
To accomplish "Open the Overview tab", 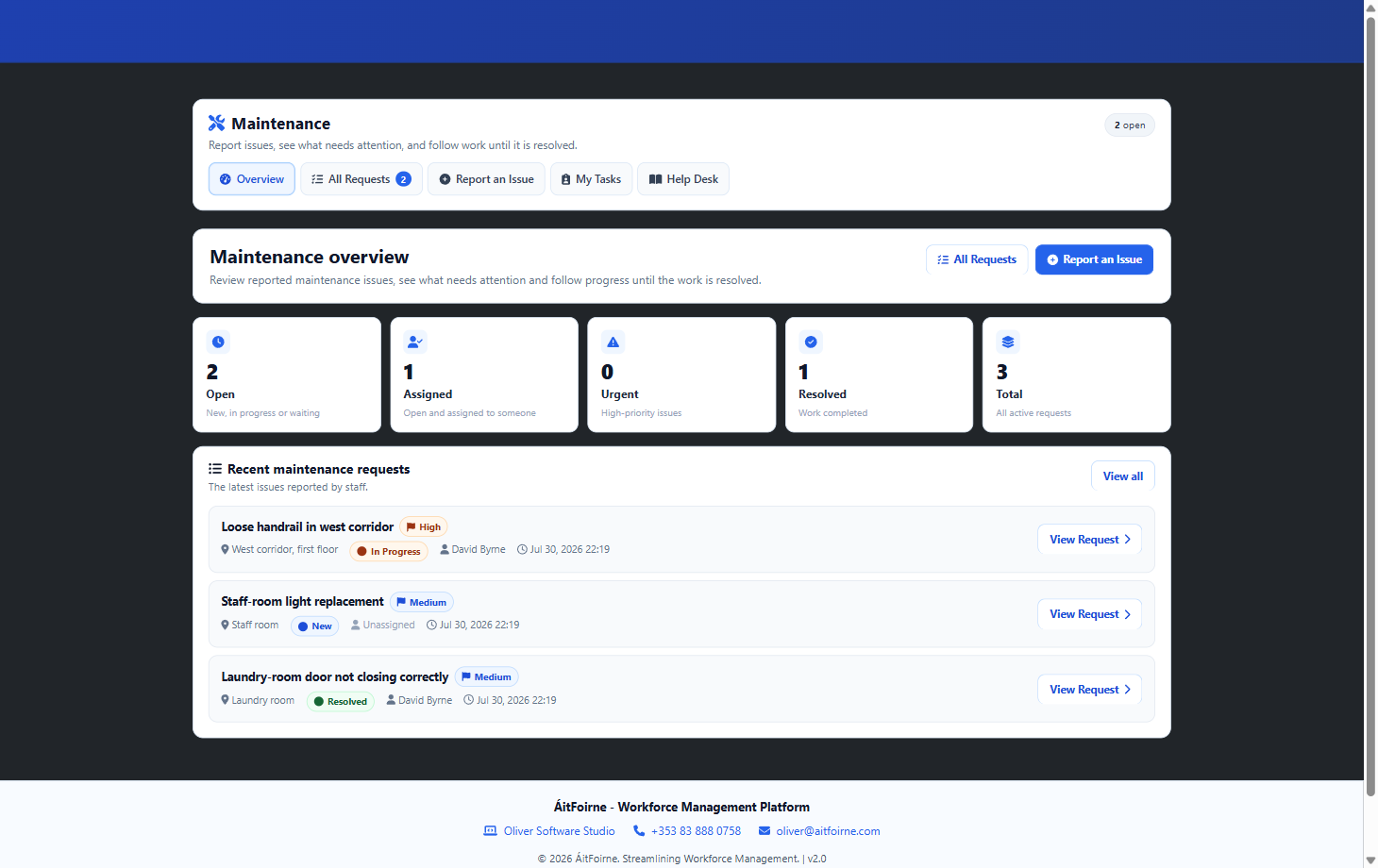I will click(x=252, y=179).
